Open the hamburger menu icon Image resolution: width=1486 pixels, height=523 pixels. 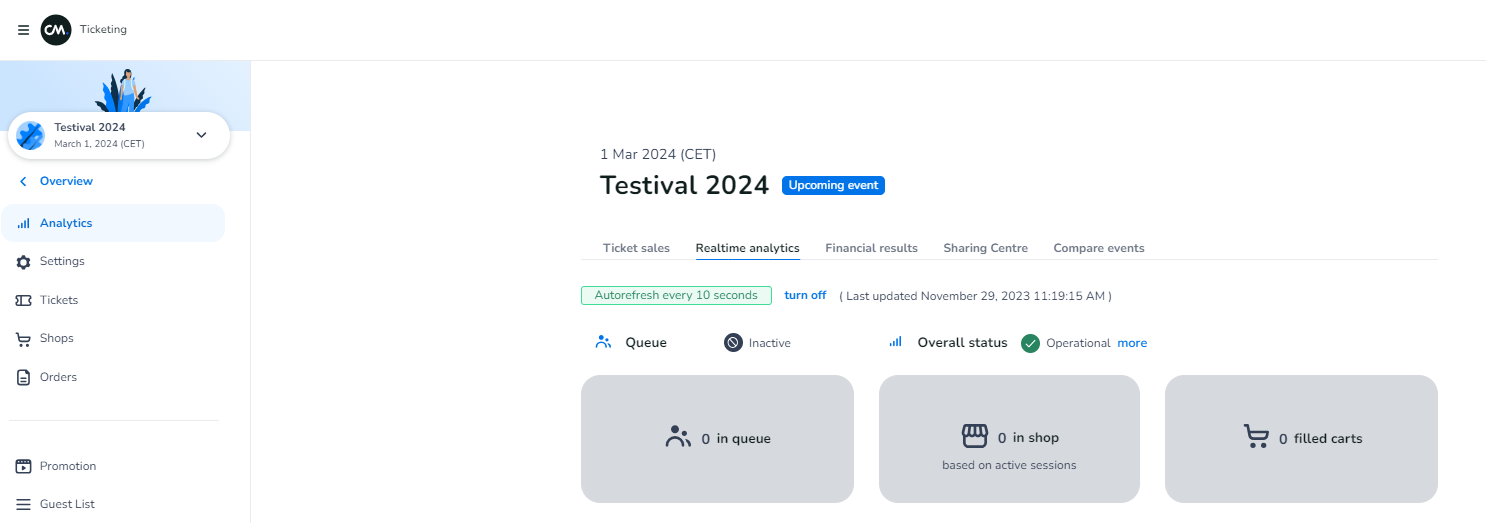tap(23, 30)
